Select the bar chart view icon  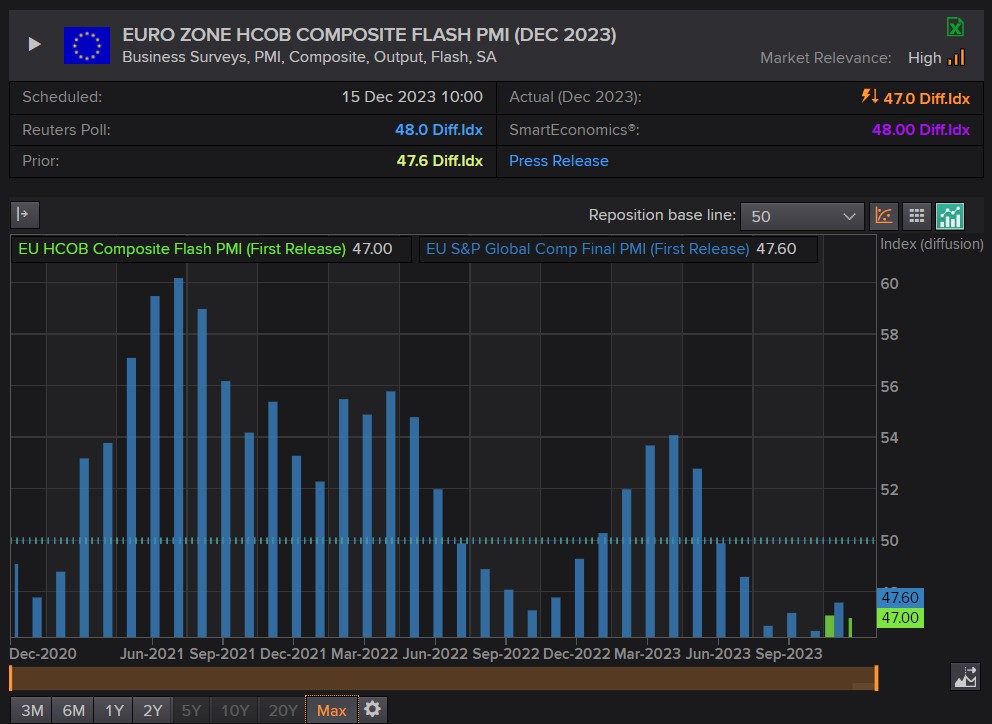tap(949, 216)
